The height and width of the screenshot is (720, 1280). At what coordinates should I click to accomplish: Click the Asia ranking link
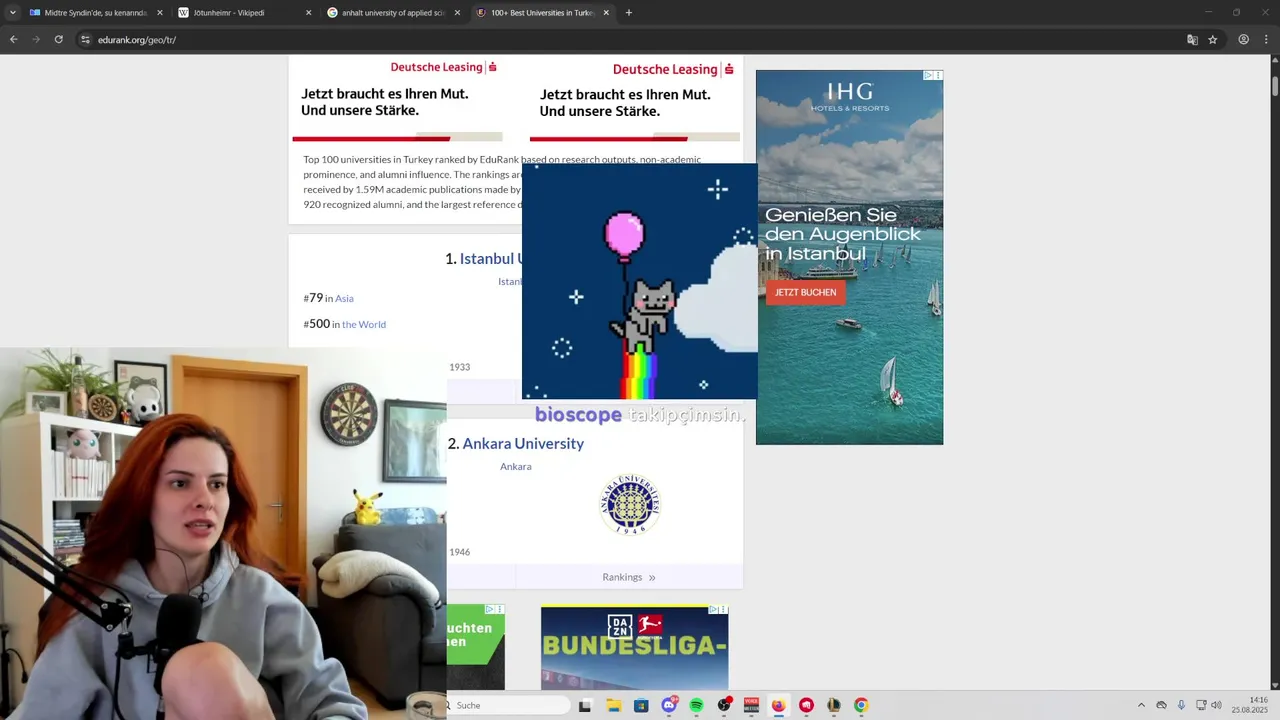(x=344, y=299)
